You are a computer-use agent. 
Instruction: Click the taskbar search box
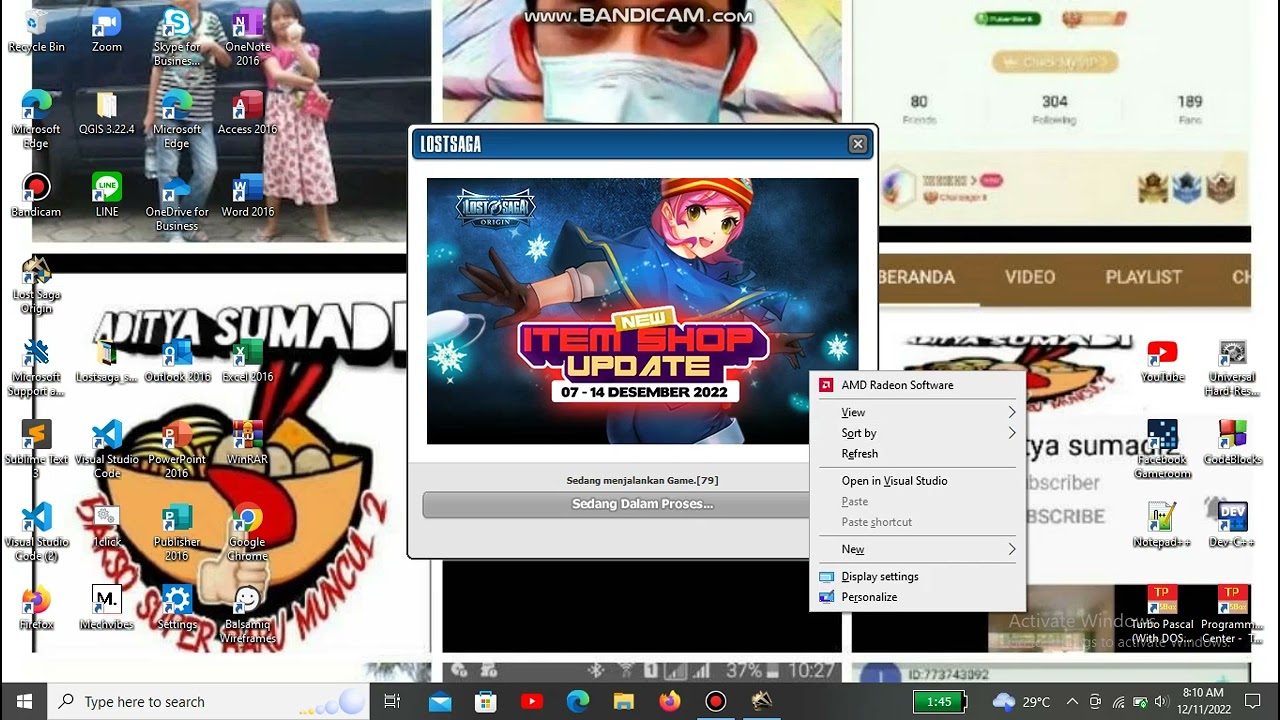coord(209,701)
